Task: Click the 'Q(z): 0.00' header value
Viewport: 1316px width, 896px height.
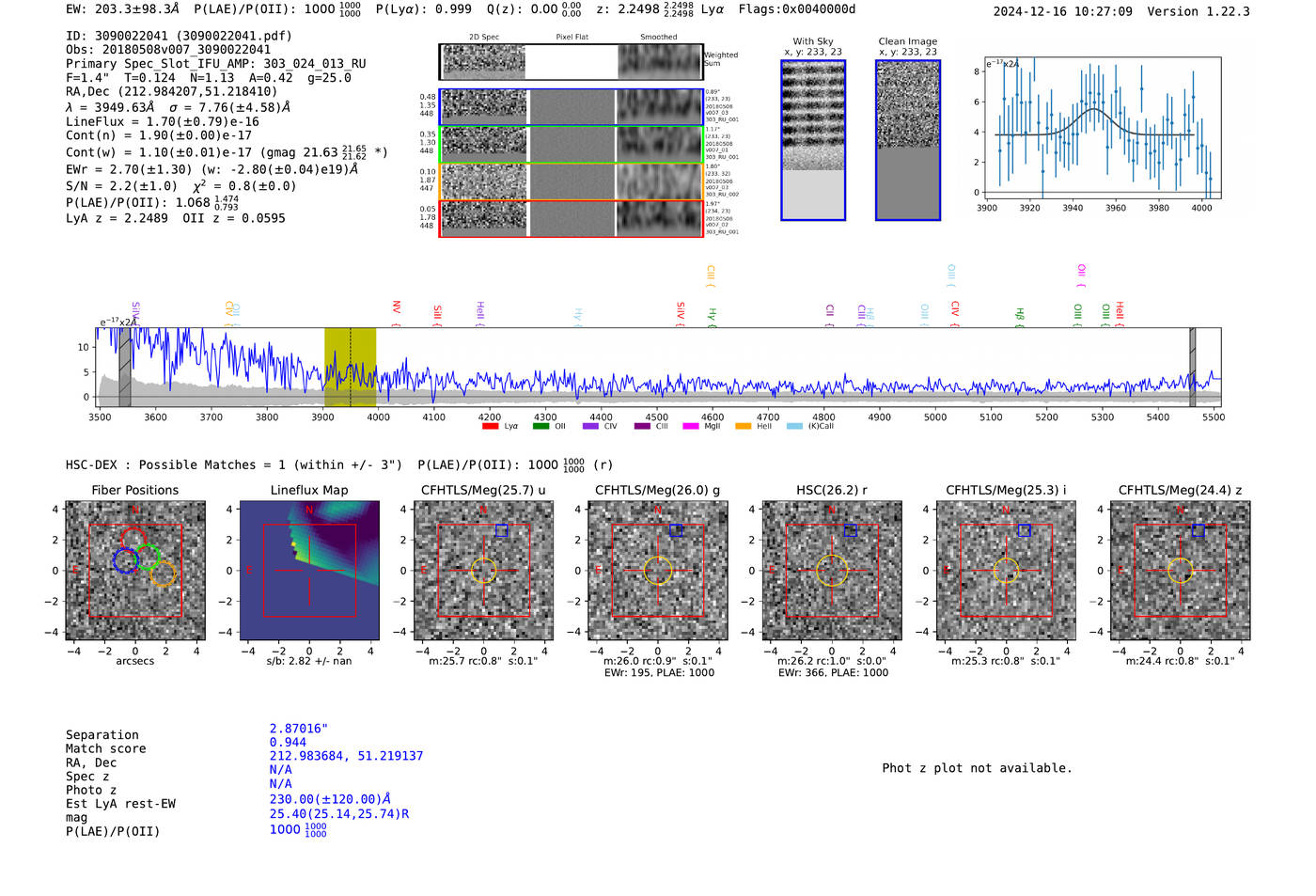Action: [522, 9]
